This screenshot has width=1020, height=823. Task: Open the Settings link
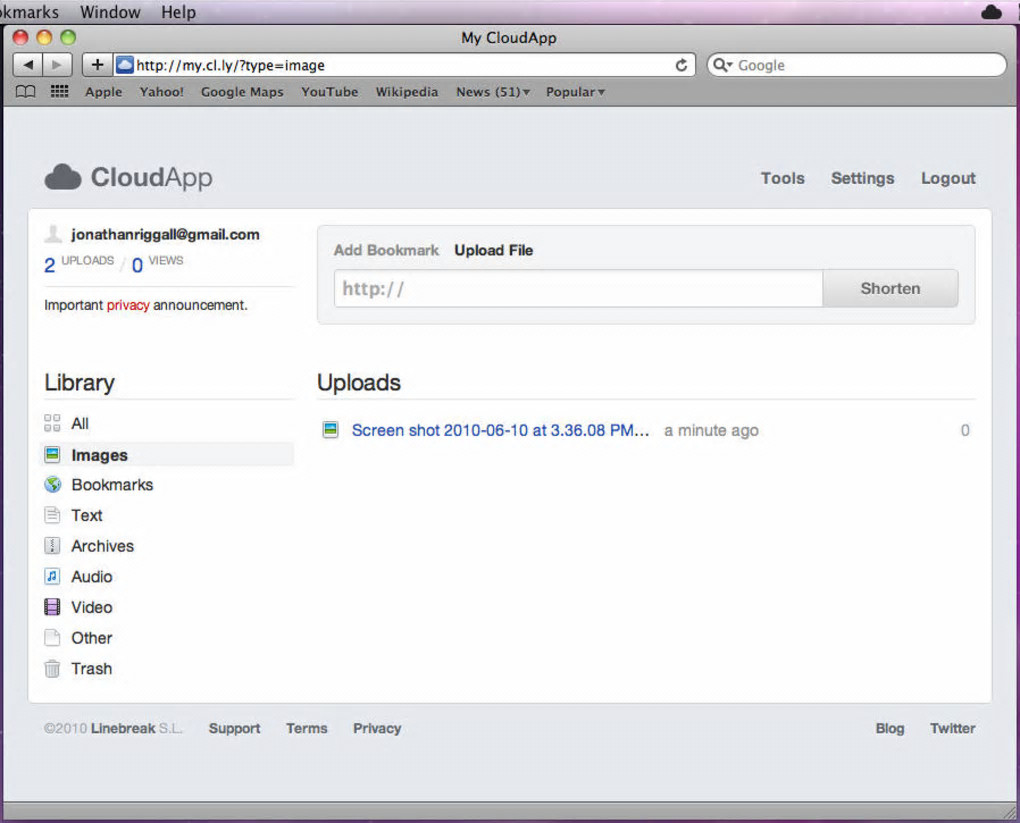863,178
